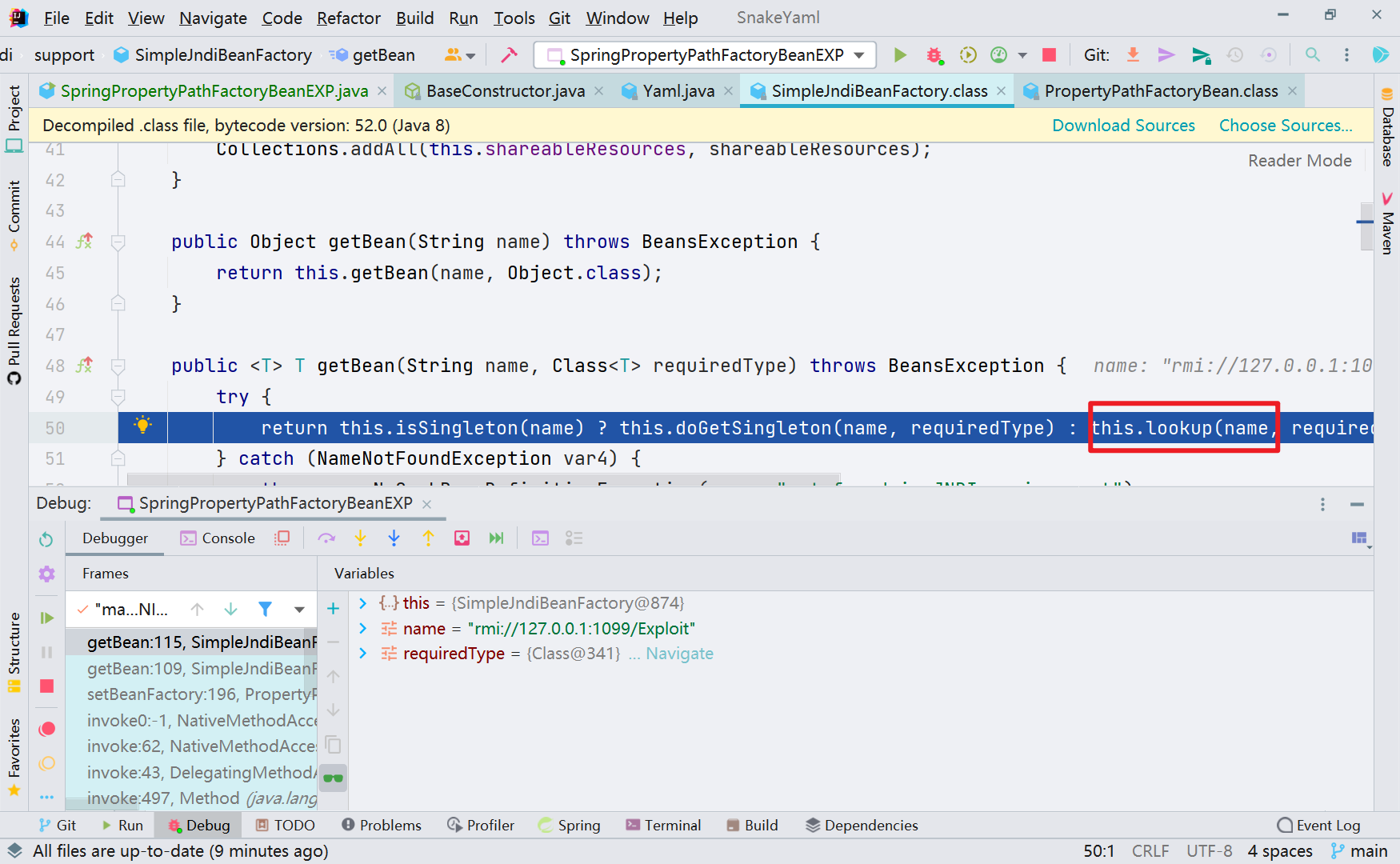This screenshot has width=1400, height=864.
Task: Click Navigate link next to requiredType
Action: (679, 654)
